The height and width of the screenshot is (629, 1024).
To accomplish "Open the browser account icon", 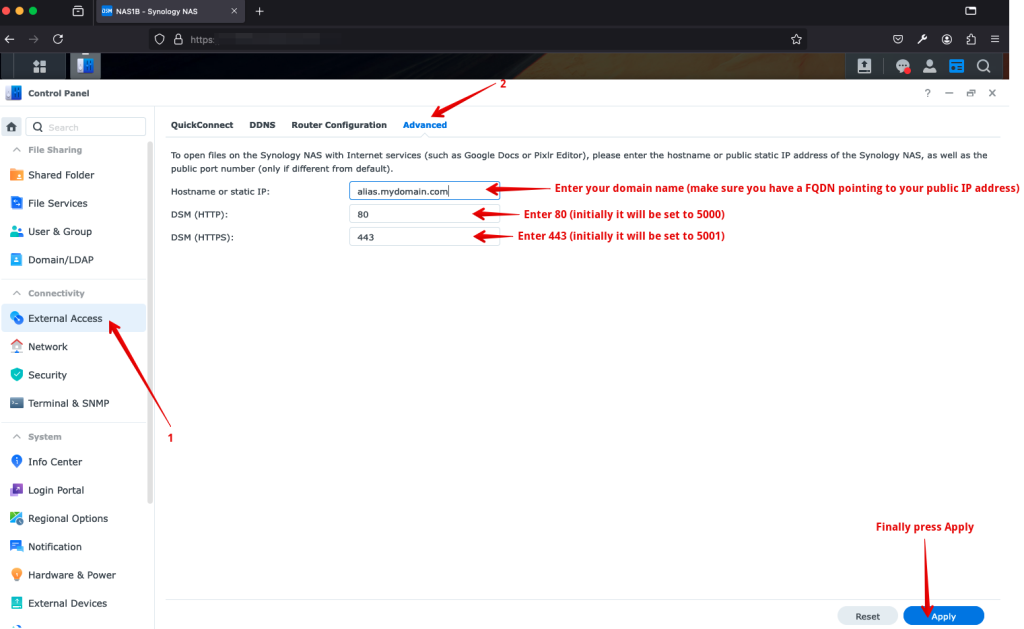I will click(947, 39).
